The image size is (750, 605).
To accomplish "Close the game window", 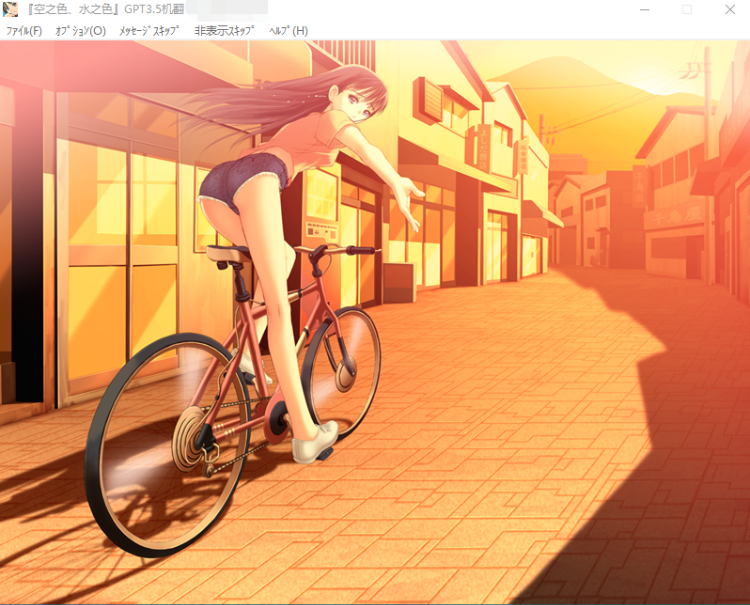I will [x=729, y=10].
